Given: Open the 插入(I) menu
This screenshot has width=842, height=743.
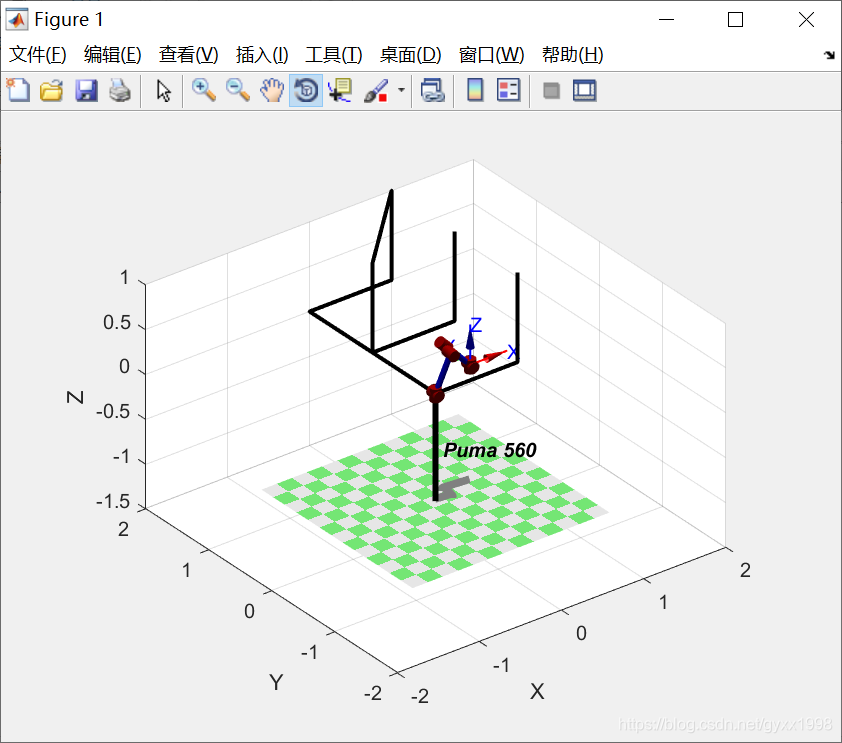Looking at the screenshot, I should tap(262, 55).
